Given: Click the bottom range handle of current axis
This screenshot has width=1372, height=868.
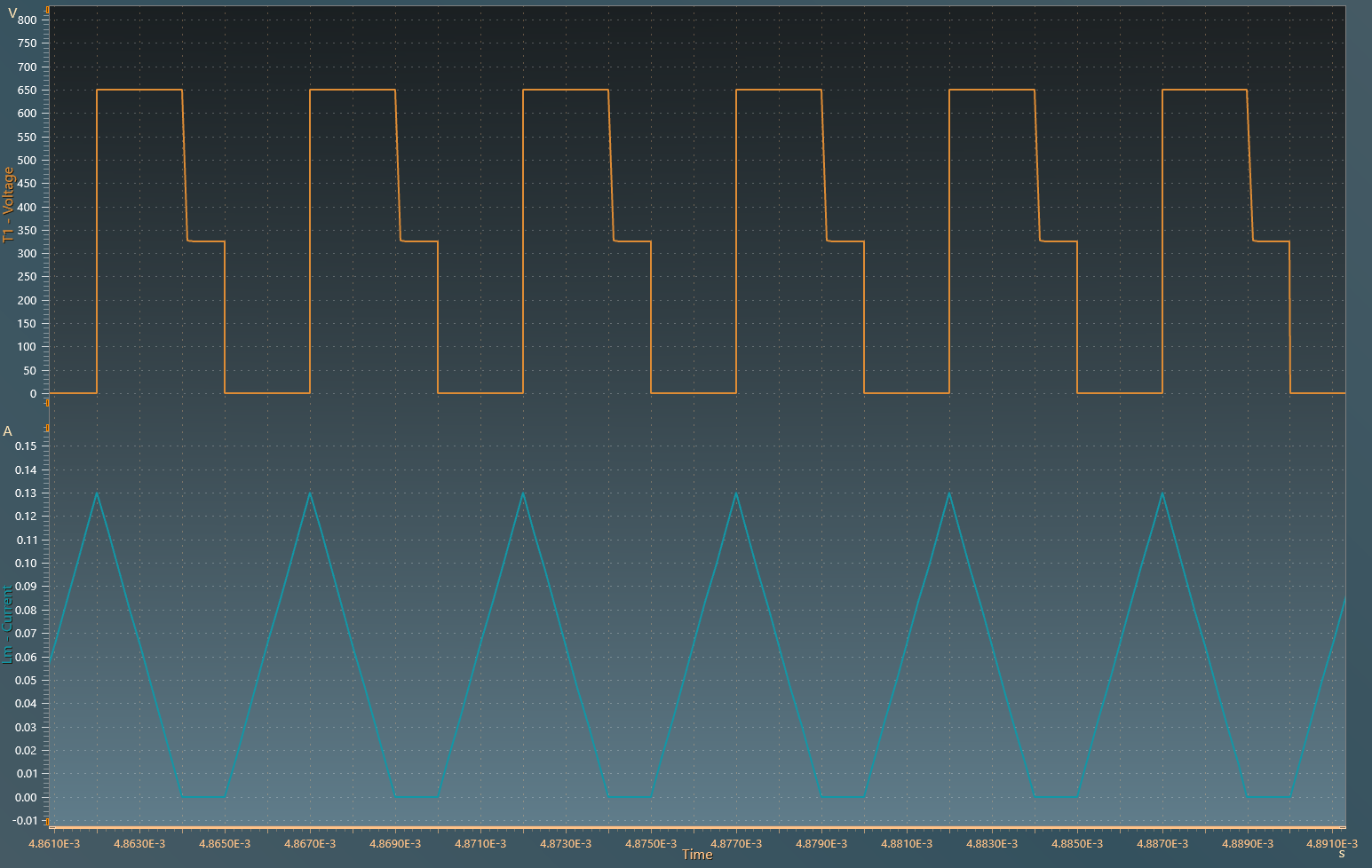Looking at the screenshot, I should [x=47, y=822].
